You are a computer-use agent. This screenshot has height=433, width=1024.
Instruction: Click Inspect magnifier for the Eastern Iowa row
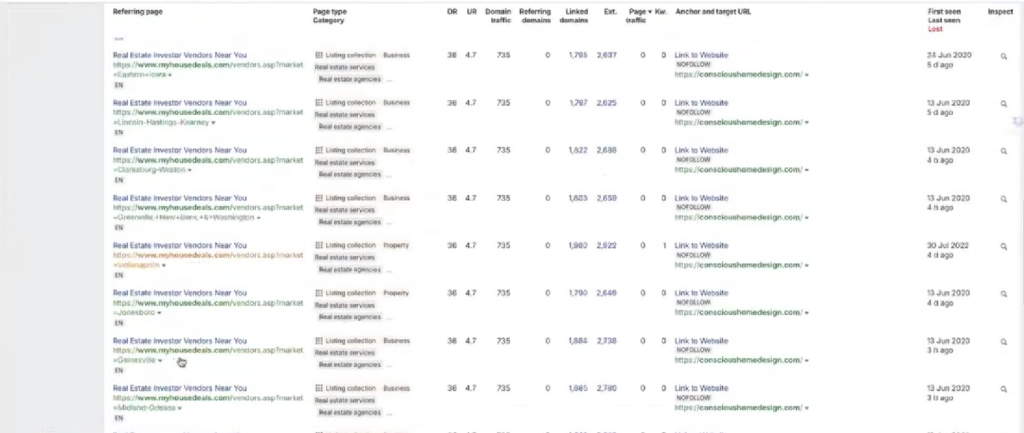(x=1004, y=58)
